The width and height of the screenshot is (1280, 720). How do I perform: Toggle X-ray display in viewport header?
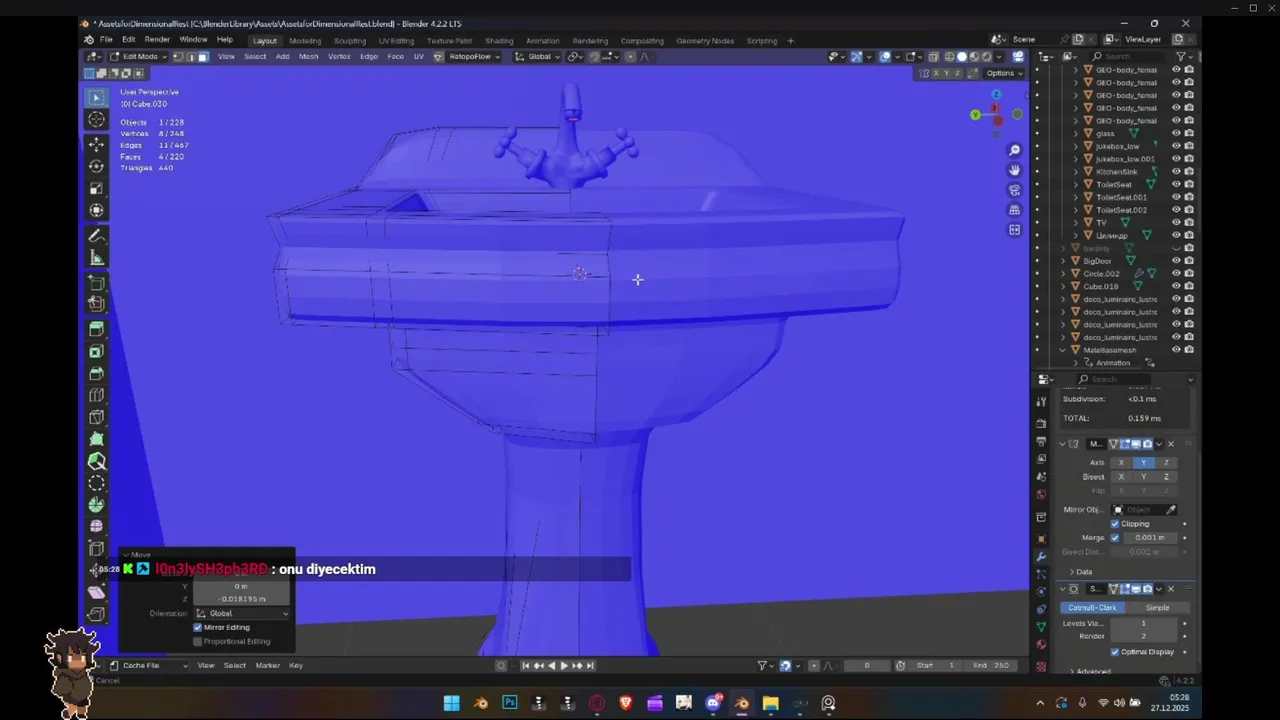coord(933,57)
